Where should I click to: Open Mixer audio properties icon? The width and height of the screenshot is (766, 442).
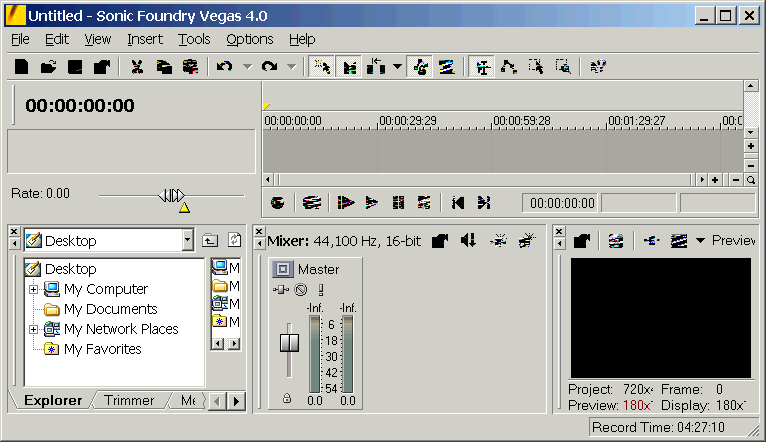pos(440,240)
